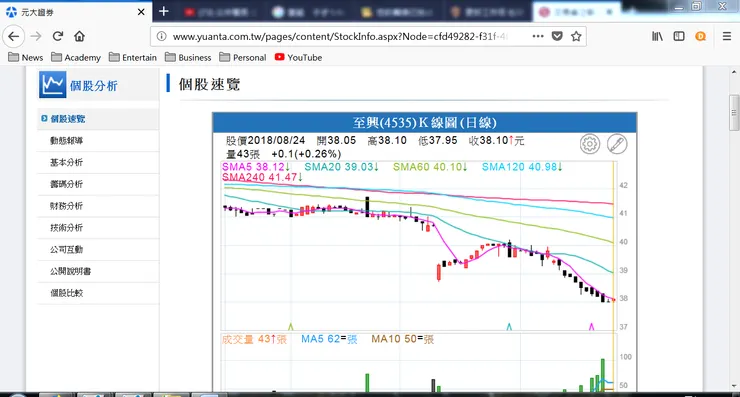Click the cyan marker at chart bottom
The width and height of the screenshot is (740, 397).
(x=509, y=326)
